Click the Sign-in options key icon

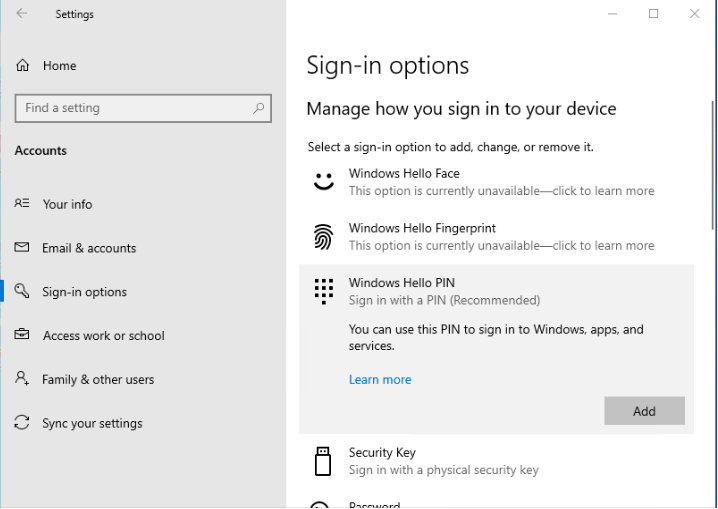click(x=22, y=291)
